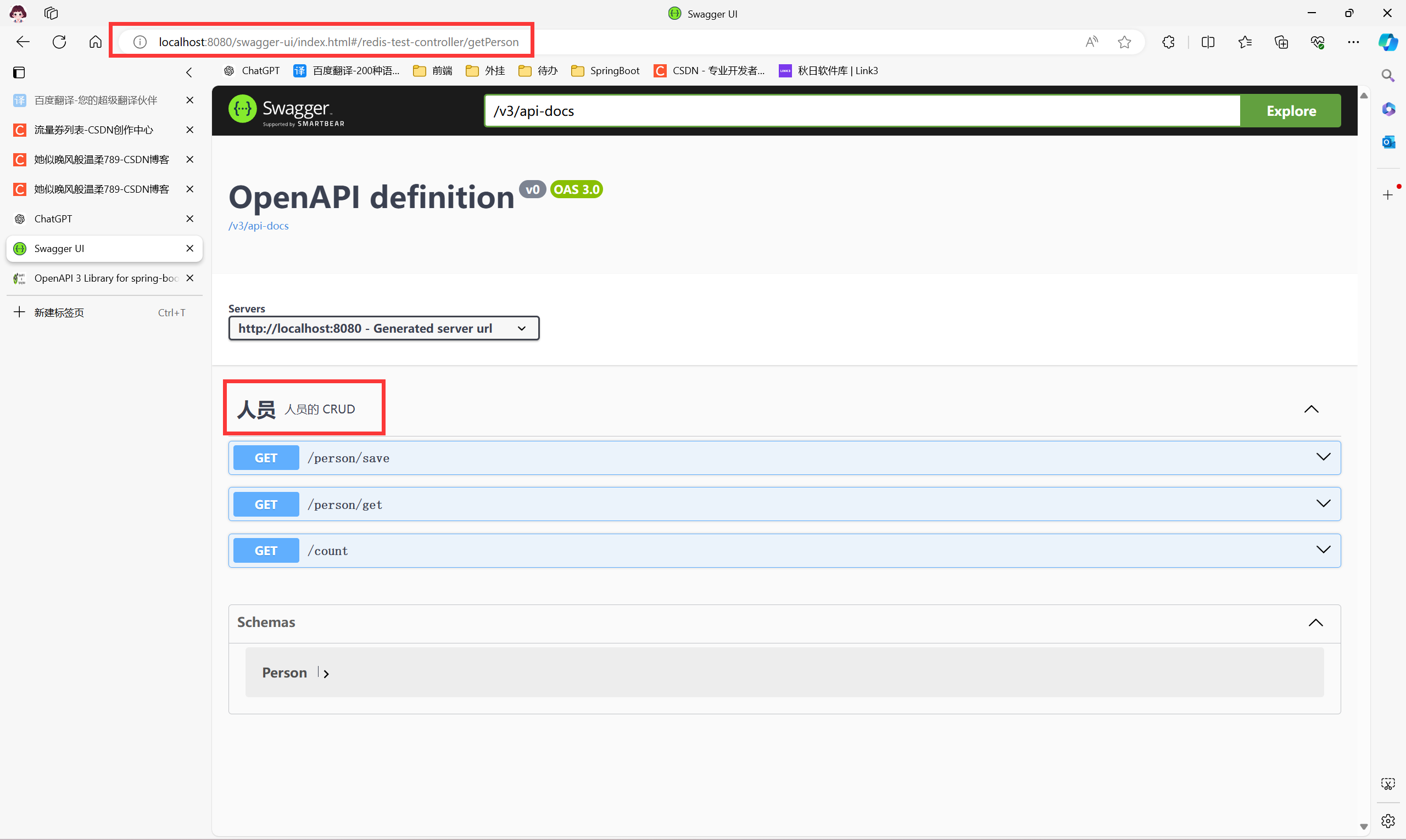Click the page scrollbar up arrow
Image resolution: width=1406 pixels, height=840 pixels.
(x=1364, y=95)
